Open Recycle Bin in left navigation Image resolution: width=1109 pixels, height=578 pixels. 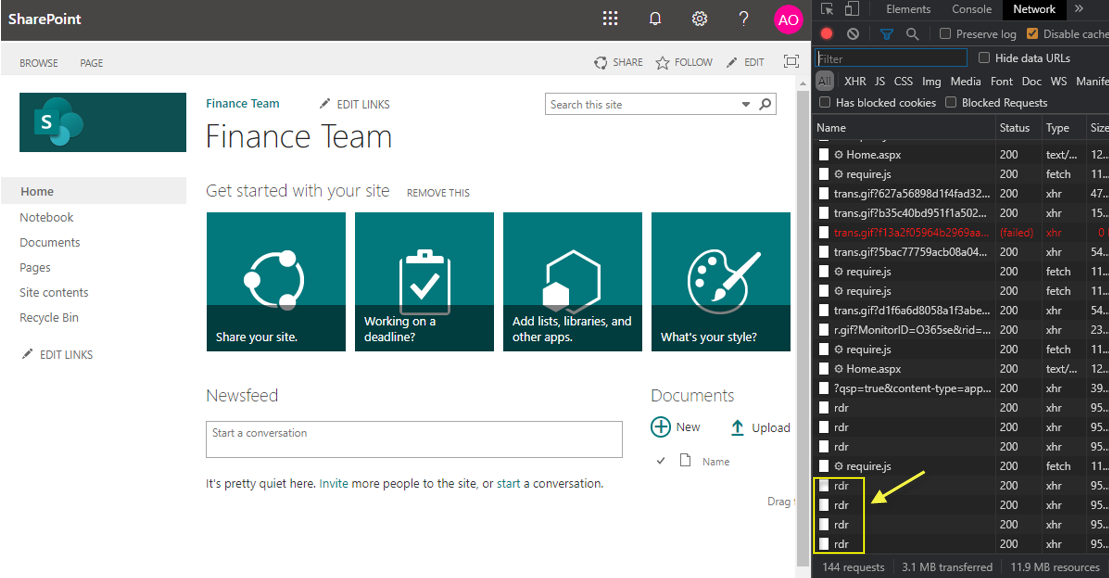49,318
